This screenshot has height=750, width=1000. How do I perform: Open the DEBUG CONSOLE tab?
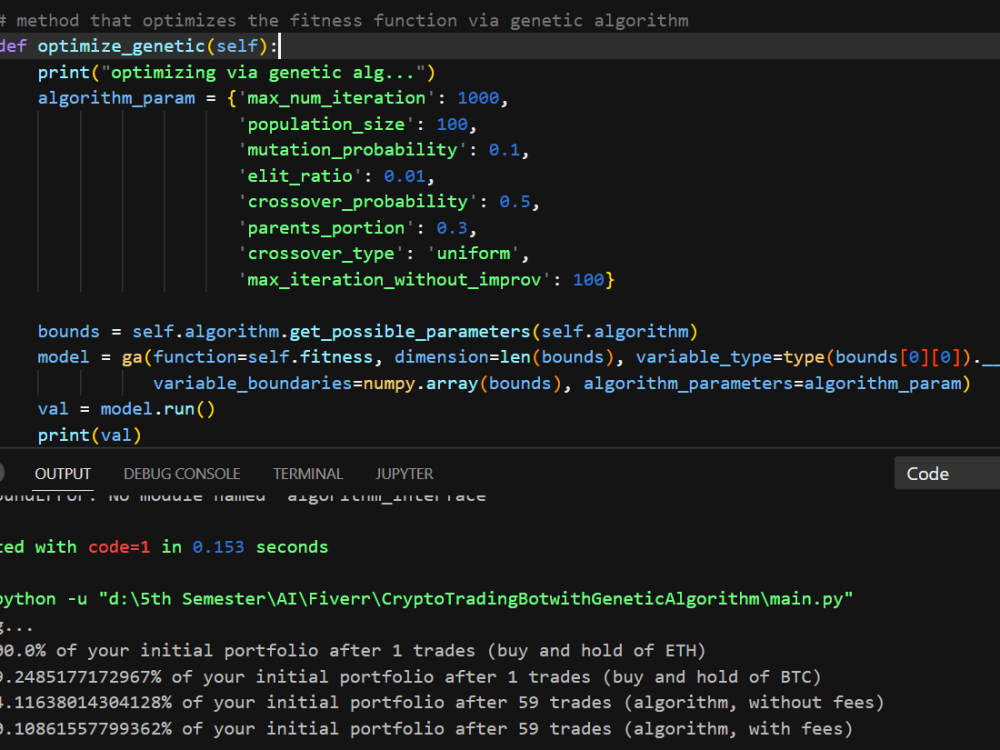[x=182, y=473]
